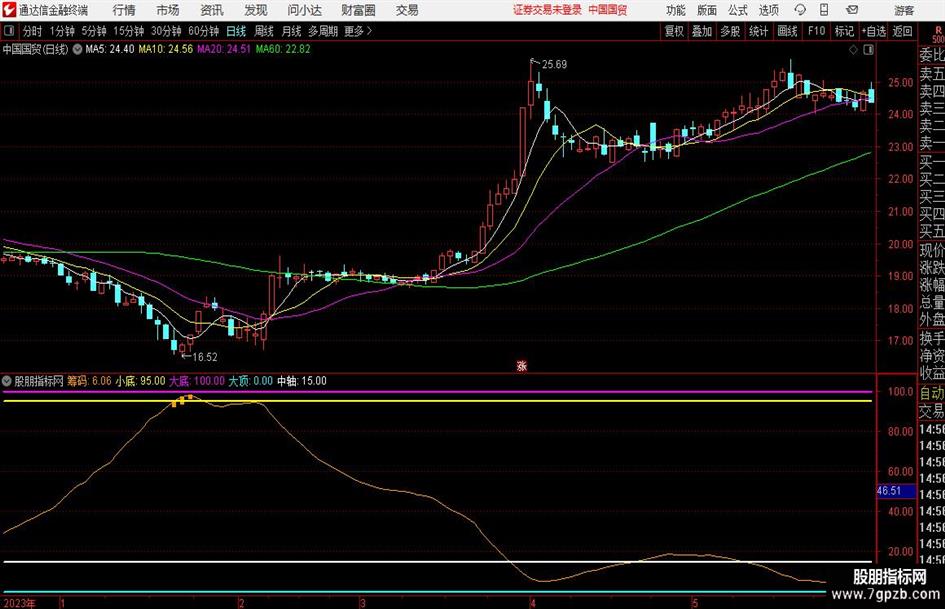Viewport: 945px width, 609px height.
Task: Click the 叠加 overlay button
Action: click(x=702, y=31)
